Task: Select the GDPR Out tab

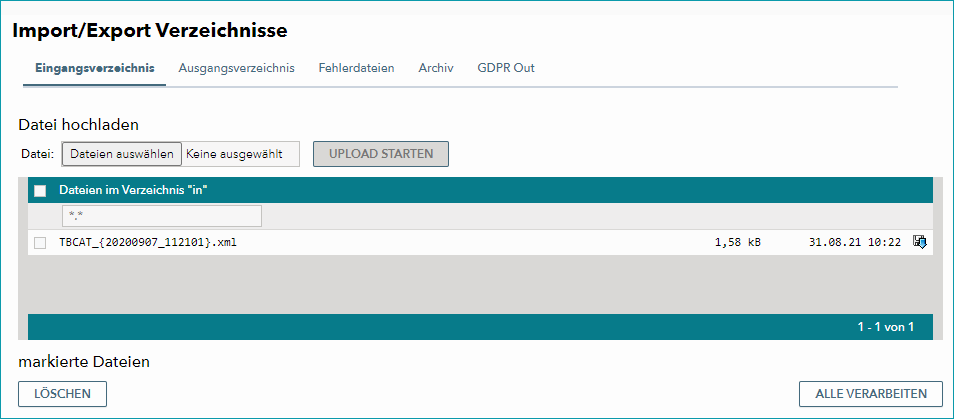Action: 506,68
